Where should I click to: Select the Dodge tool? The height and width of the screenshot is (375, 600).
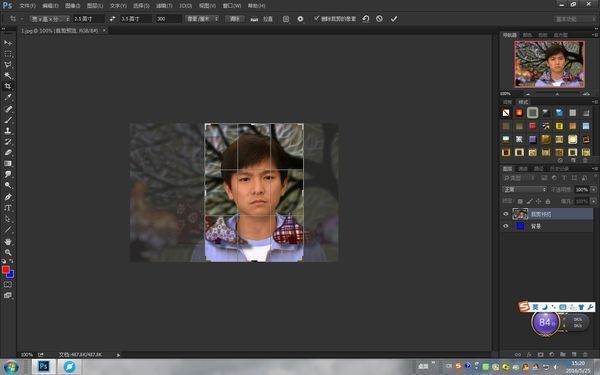tap(8, 185)
